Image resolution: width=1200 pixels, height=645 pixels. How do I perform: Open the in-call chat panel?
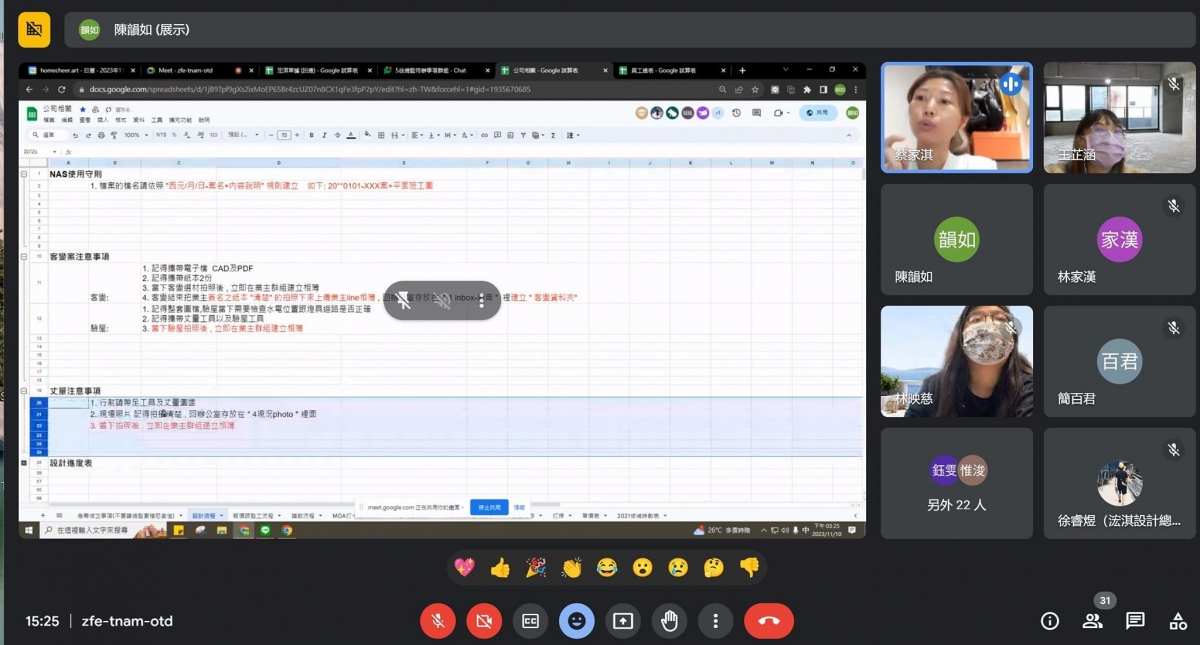tap(1135, 621)
